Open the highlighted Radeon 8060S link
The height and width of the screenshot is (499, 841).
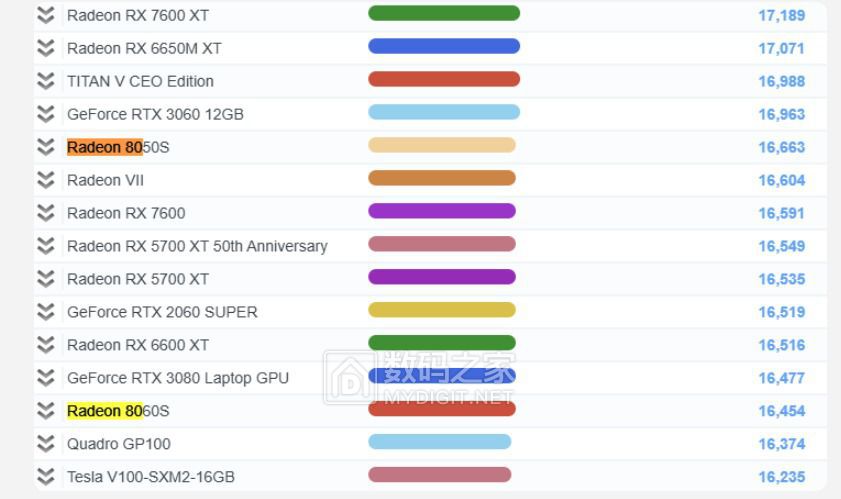coord(118,411)
